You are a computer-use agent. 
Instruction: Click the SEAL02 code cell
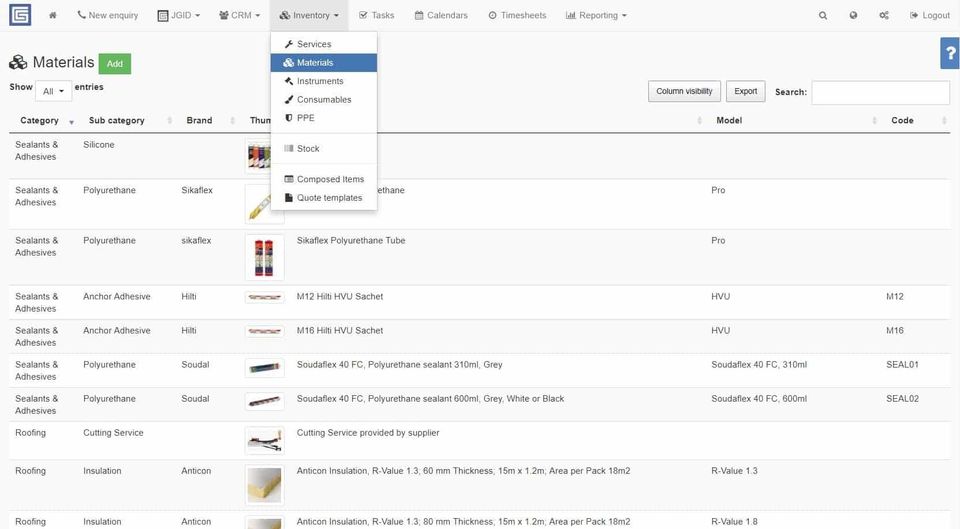pyautogui.click(x=902, y=399)
